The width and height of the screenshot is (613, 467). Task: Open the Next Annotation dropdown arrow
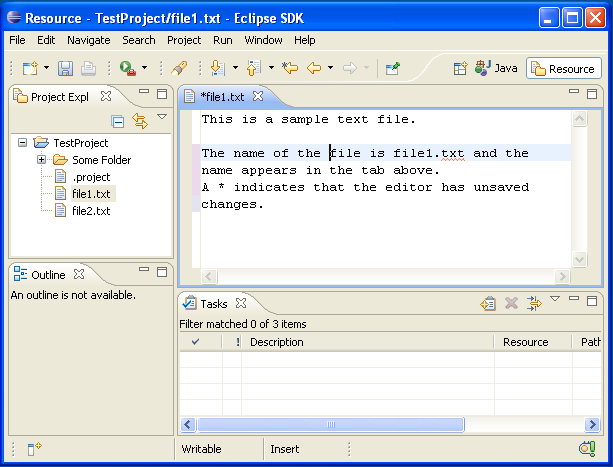[x=235, y=68]
